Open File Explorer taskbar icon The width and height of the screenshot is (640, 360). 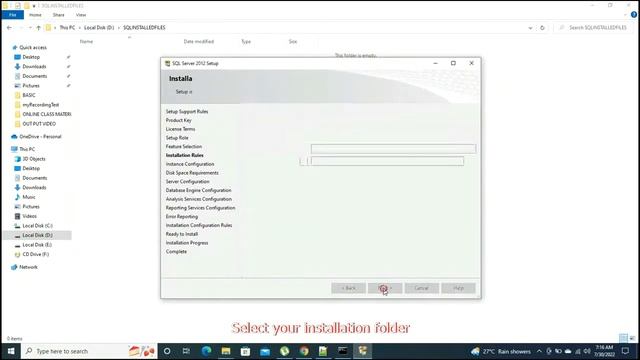click(226, 351)
